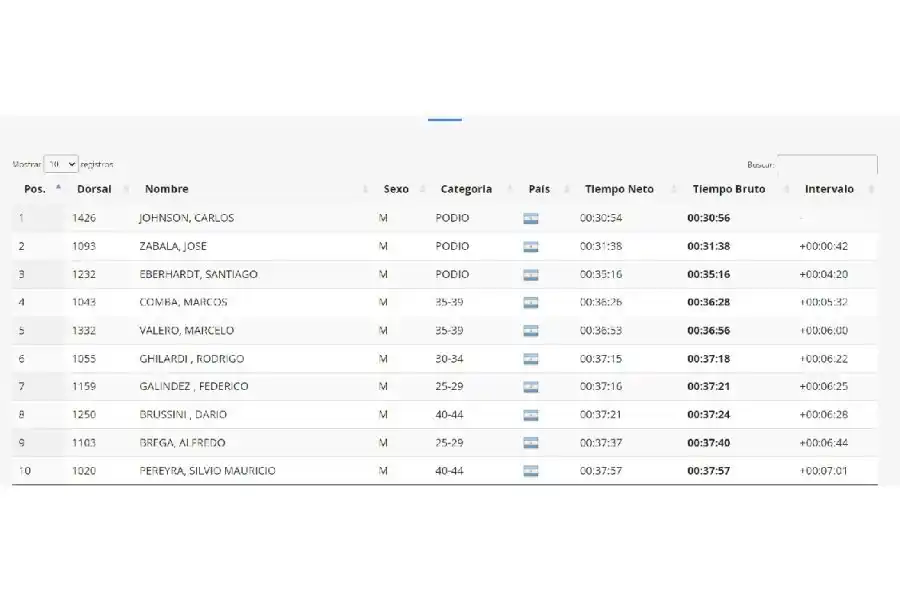Sort the table by Dorsal column
This screenshot has width=900, height=600.
click(x=94, y=189)
